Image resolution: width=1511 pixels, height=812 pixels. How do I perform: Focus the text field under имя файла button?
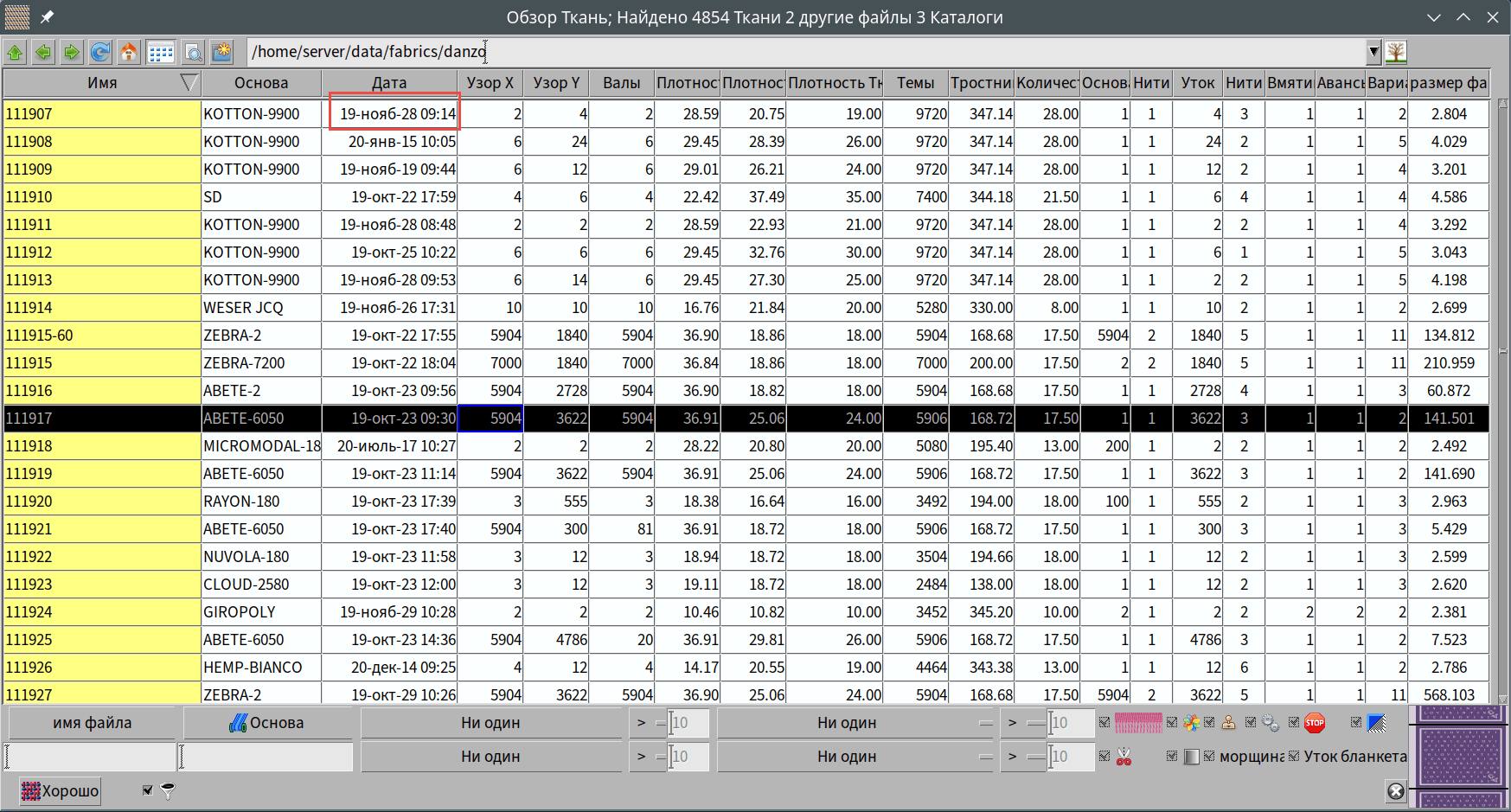click(x=91, y=757)
